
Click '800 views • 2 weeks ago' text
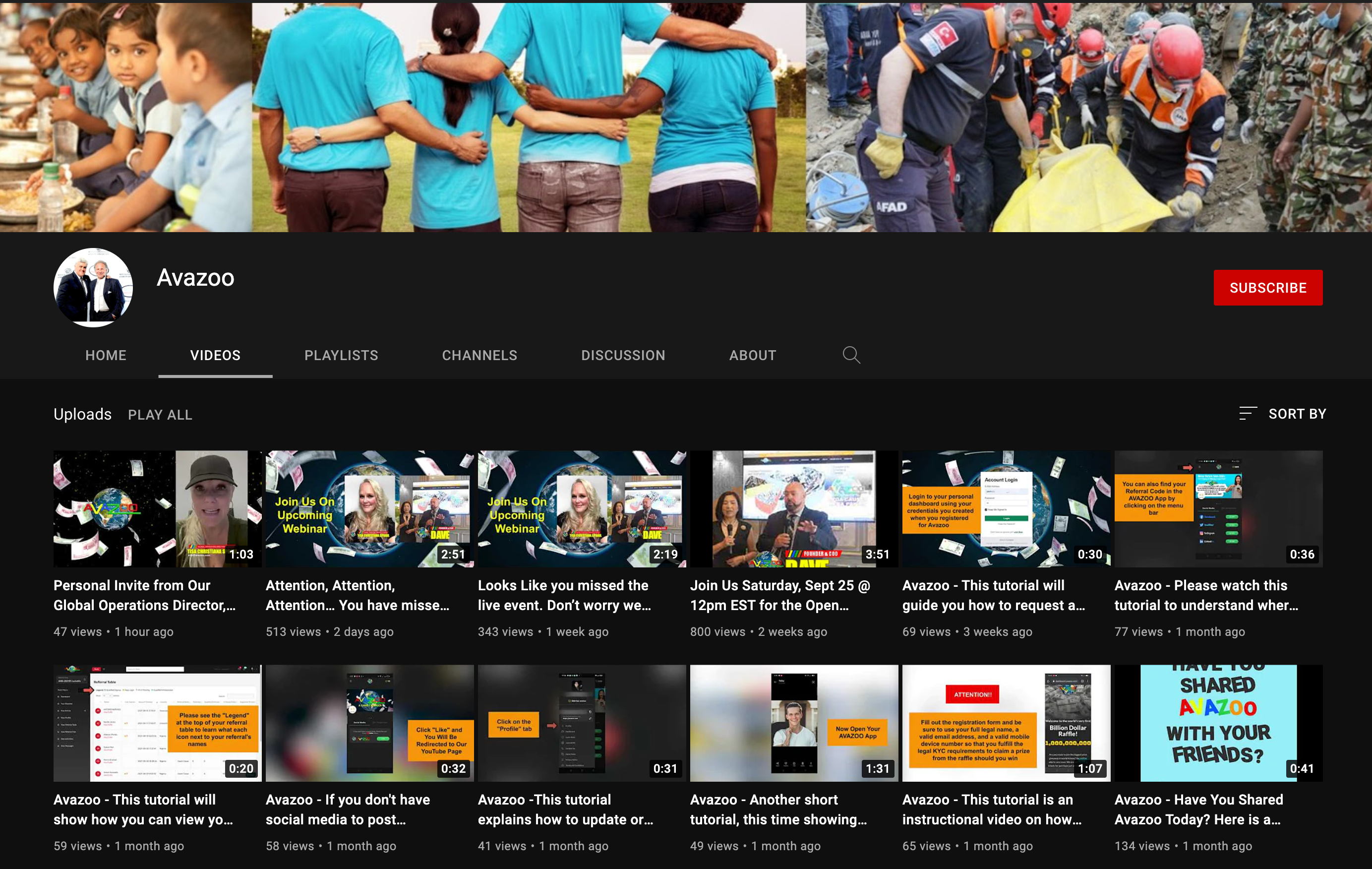(x=758, y=631)
